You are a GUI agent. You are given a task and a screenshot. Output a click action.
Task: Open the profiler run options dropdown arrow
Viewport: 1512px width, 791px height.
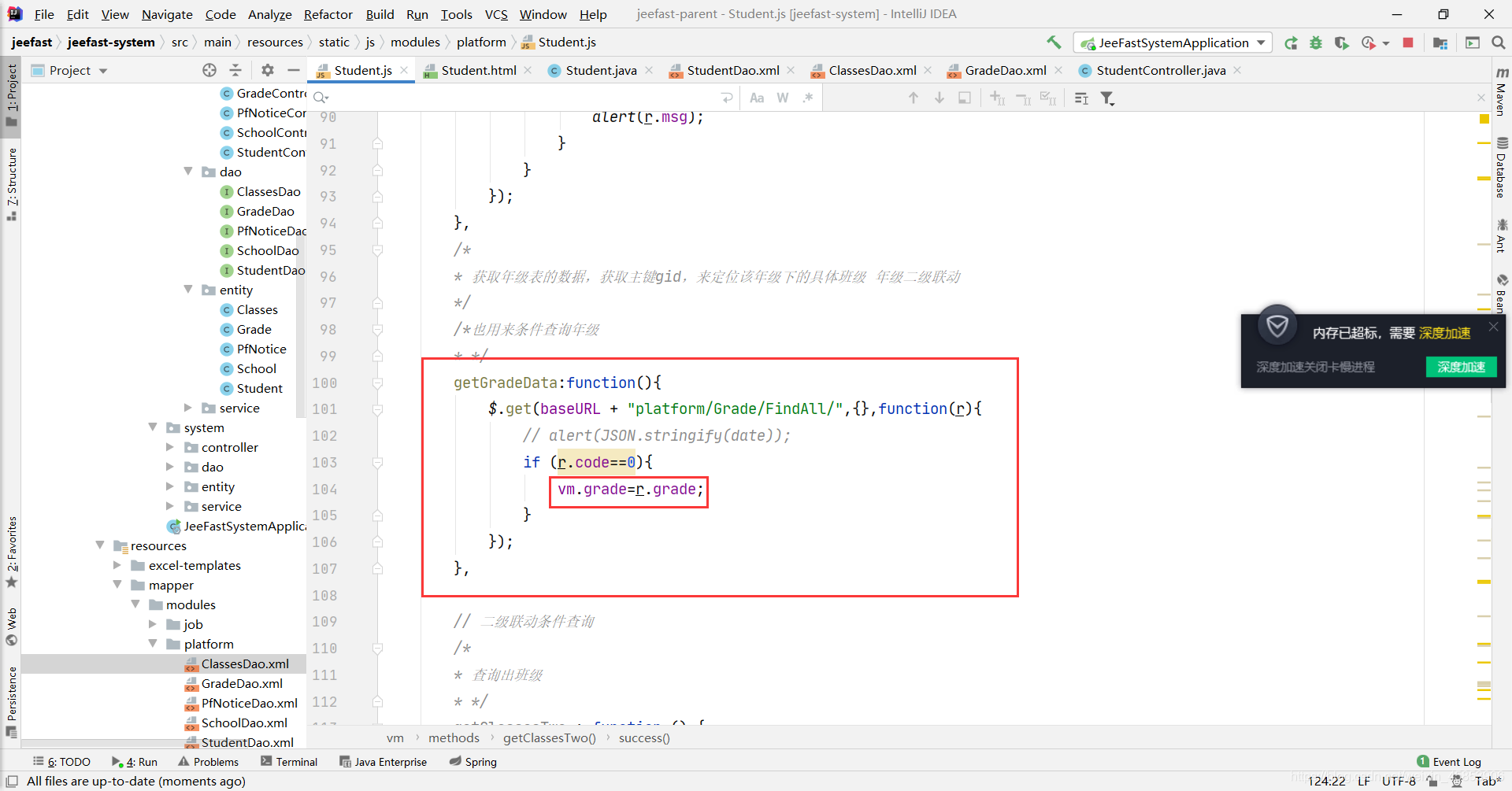click(1385, 43)
